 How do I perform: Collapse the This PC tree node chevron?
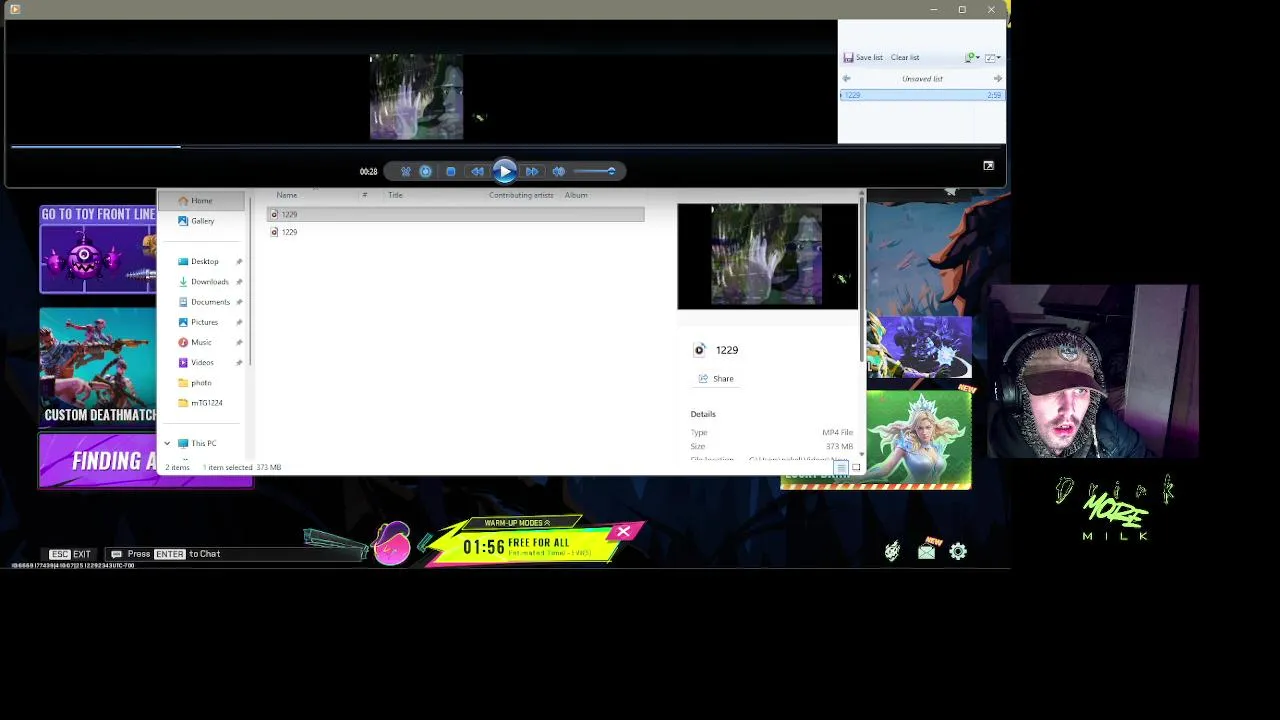pyautogui.click(x=167, y=443)
